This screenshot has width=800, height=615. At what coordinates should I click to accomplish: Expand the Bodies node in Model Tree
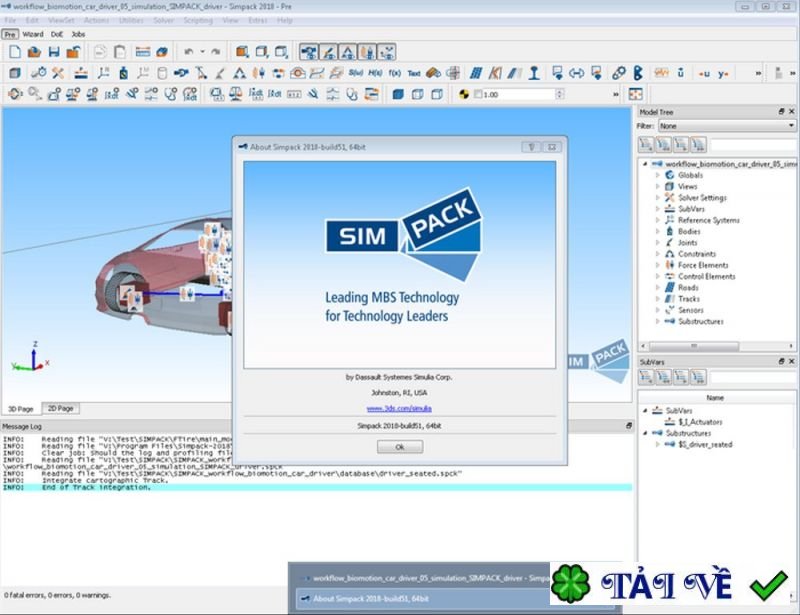(657, 231)
